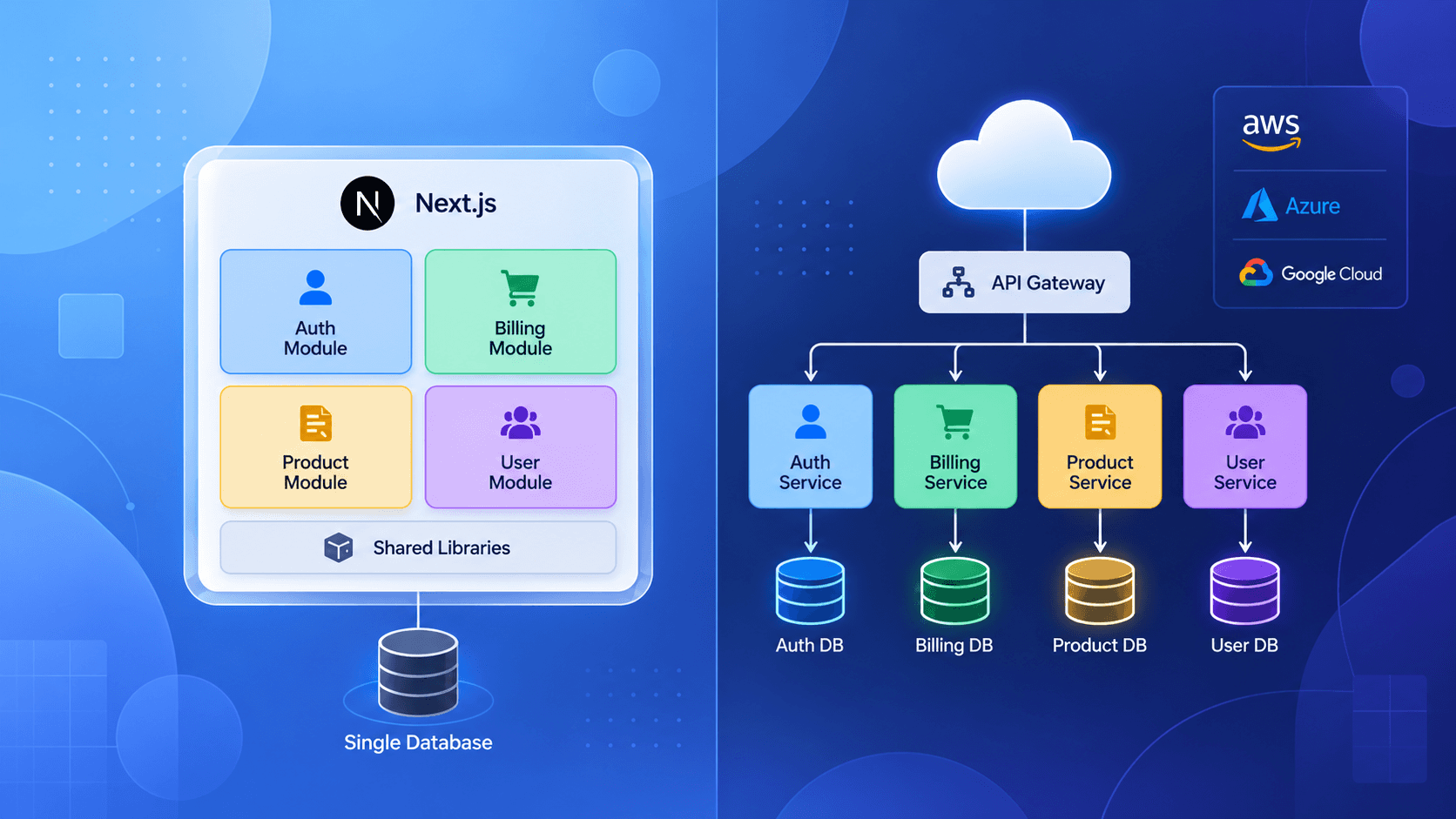Screen dimensions: 1456x819
Task: Click the Billing Service cart icon
Action: pos(955,422)
